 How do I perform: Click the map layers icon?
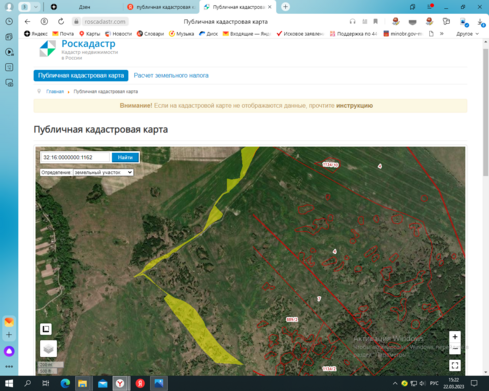tap(49, 349)
